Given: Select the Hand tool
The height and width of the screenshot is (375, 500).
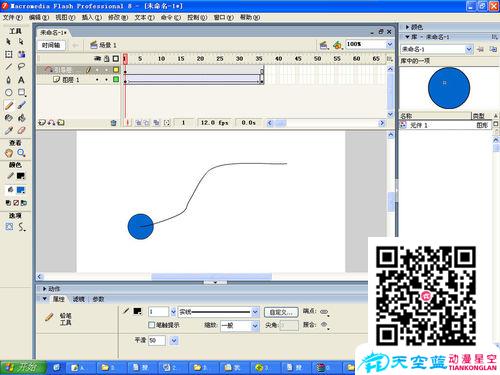Looking at the screenshot, I should click(x=9, y=153).
